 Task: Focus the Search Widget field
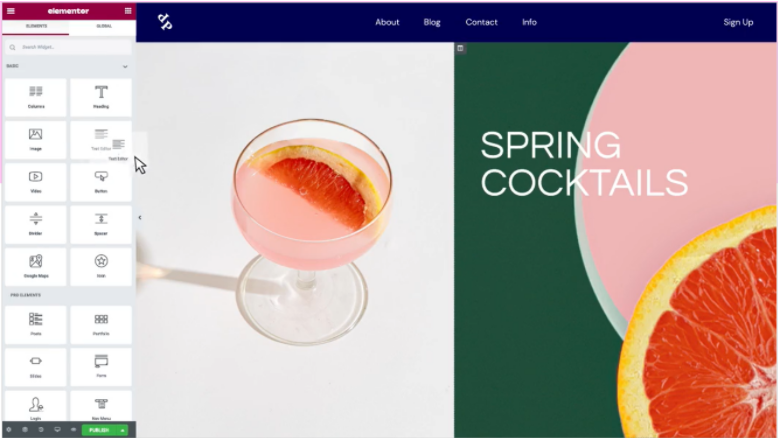68,47
